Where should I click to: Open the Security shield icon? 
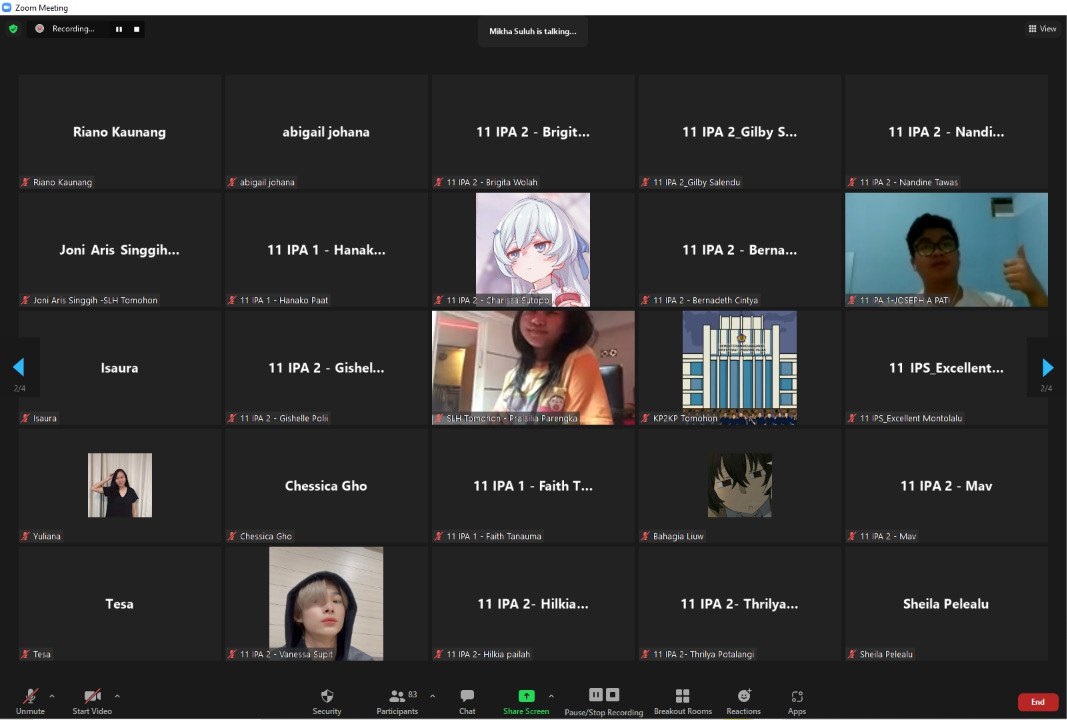pos(327,696)
